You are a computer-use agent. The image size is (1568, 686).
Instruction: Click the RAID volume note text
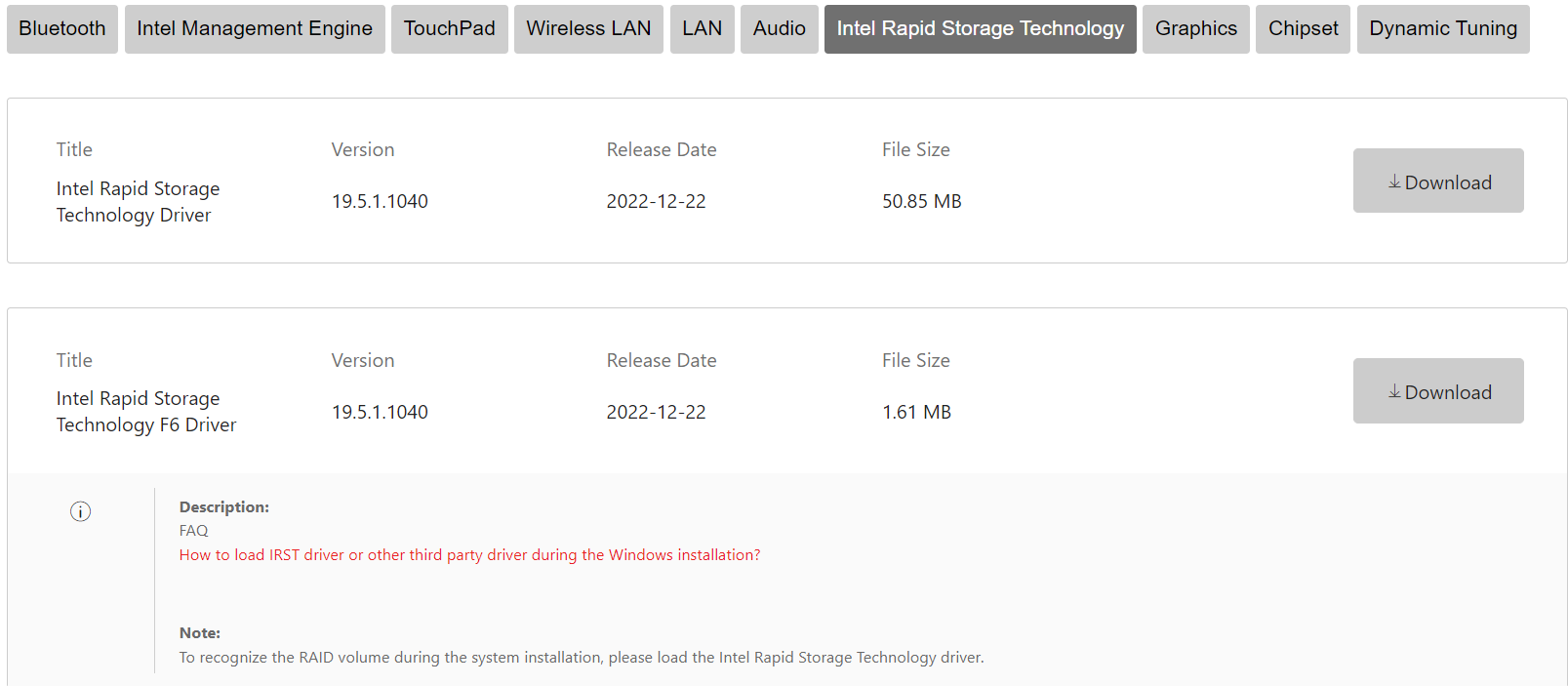pos(582,658)
